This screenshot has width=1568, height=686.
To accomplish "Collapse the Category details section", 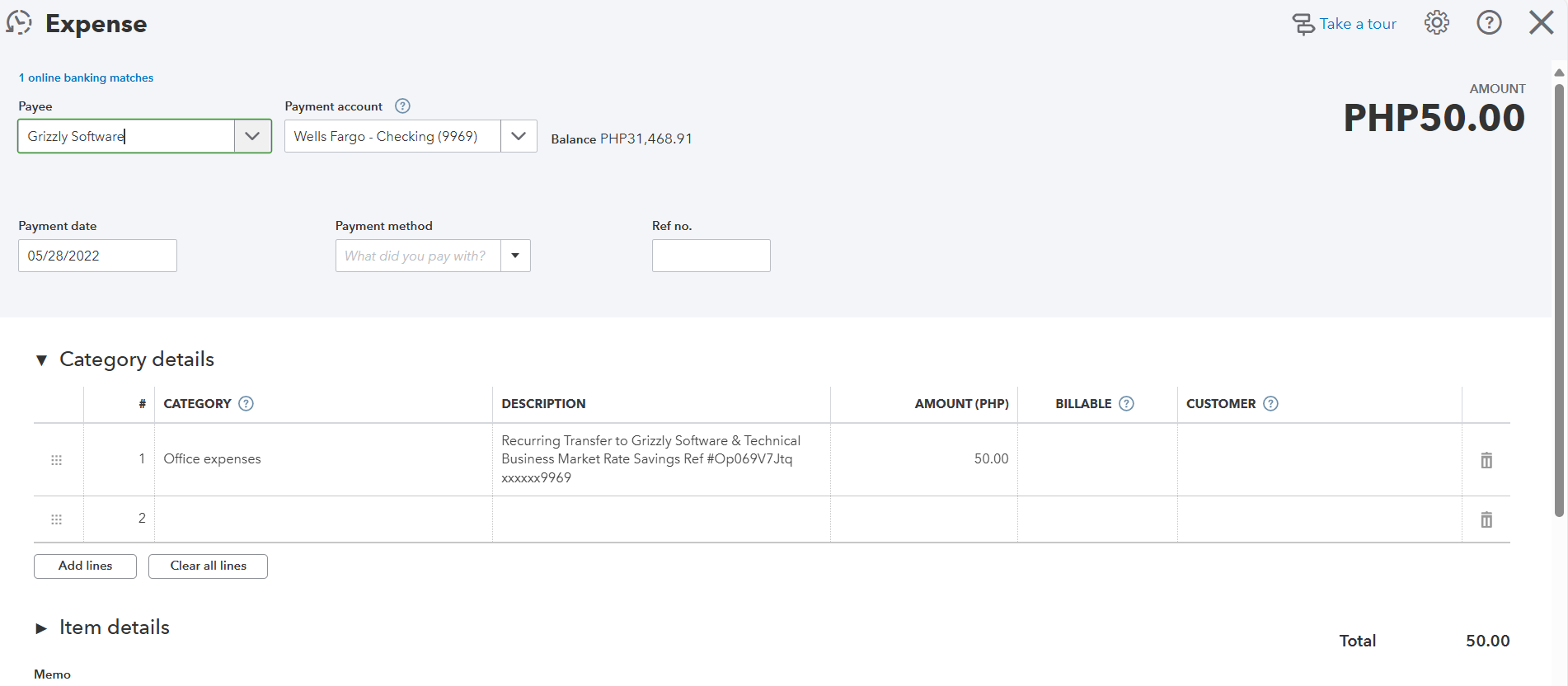I will click(x=41, y=360).
